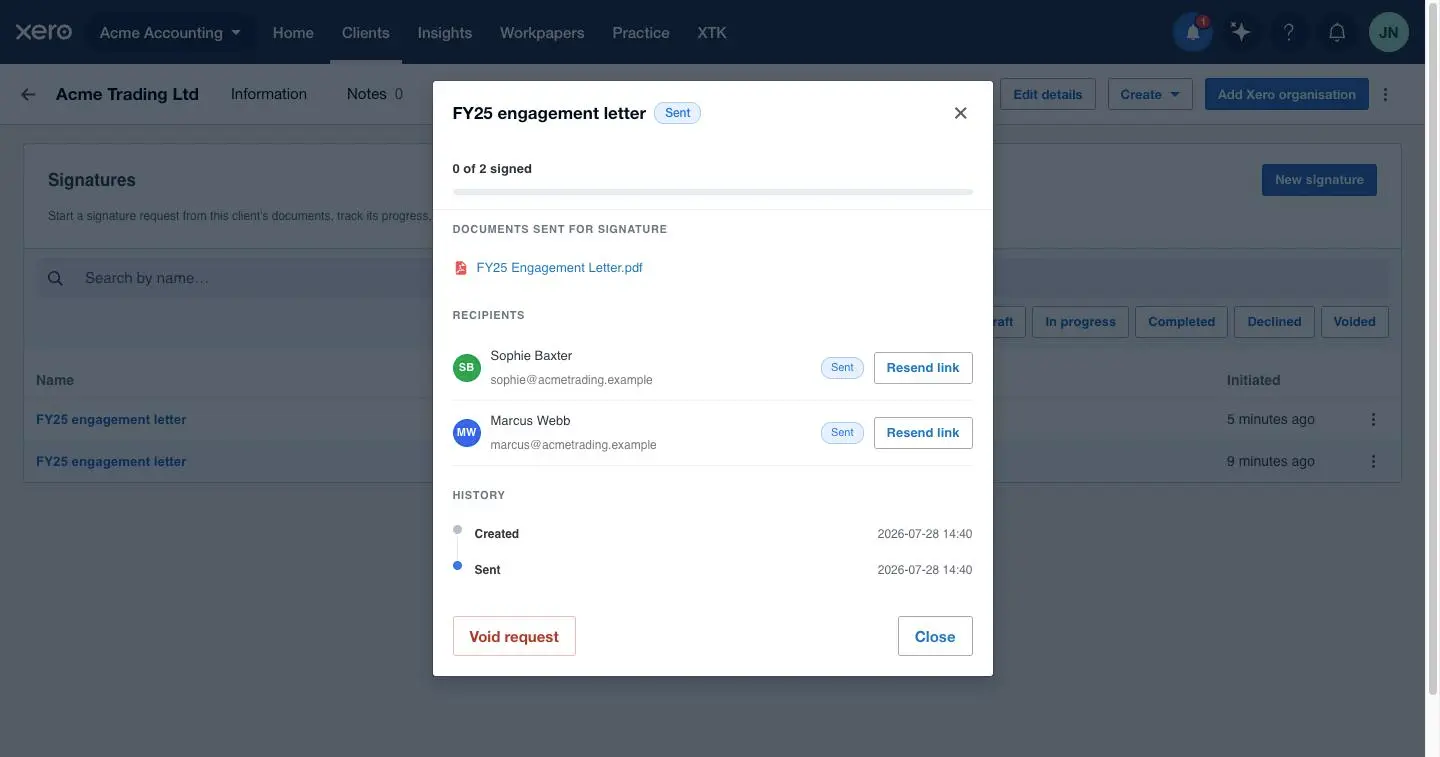The height and width of the screenshot is (757, 1440).
Task: Click the Sent badge for Marcus Webb
Action: tap(842, 433)
